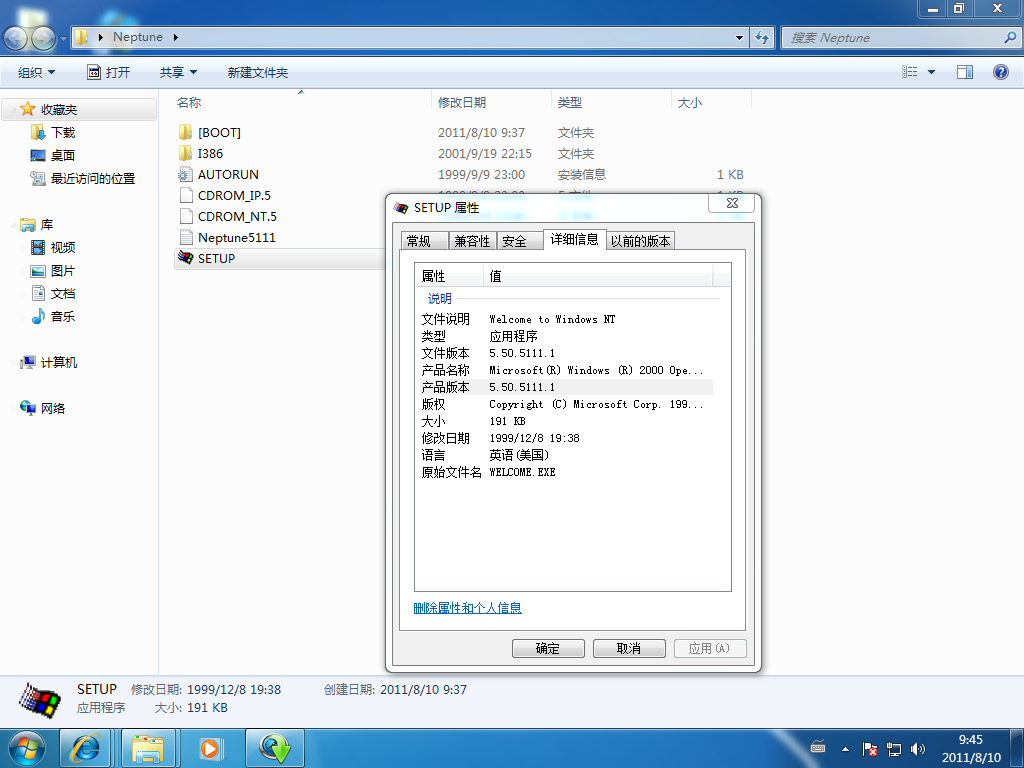
Task: Select the Neptune5111 text file icon
Action: point(185,237)
